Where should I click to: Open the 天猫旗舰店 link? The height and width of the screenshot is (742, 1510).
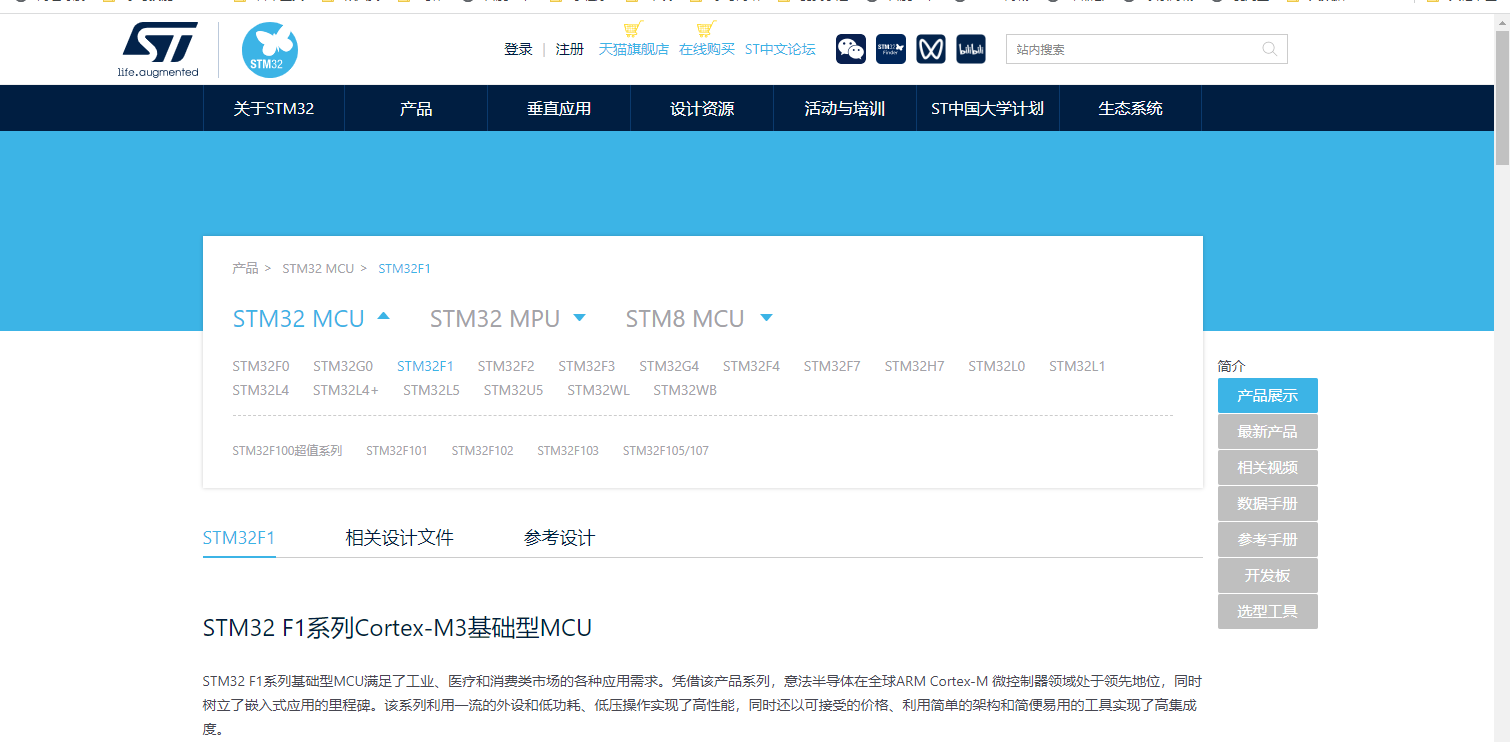tap(634, 49)
